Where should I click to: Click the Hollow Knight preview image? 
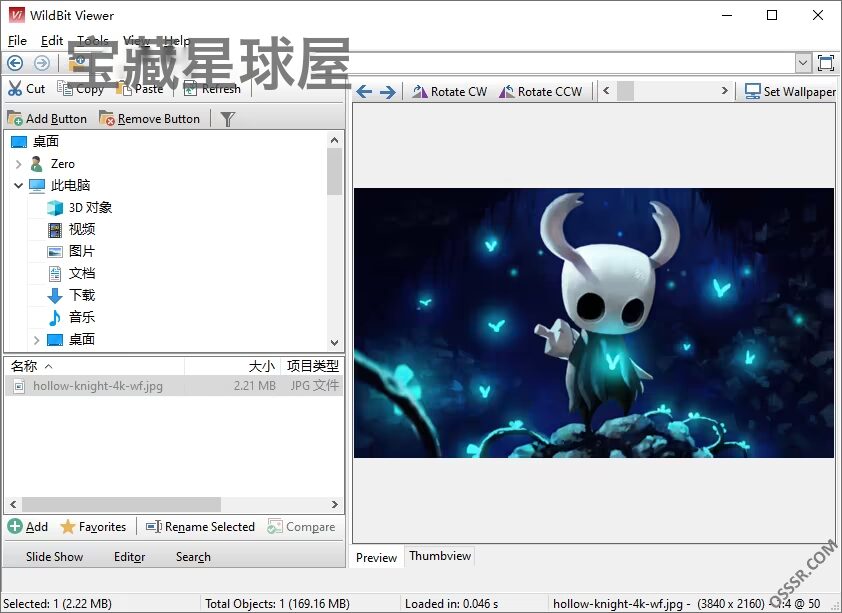coord(594,323)
